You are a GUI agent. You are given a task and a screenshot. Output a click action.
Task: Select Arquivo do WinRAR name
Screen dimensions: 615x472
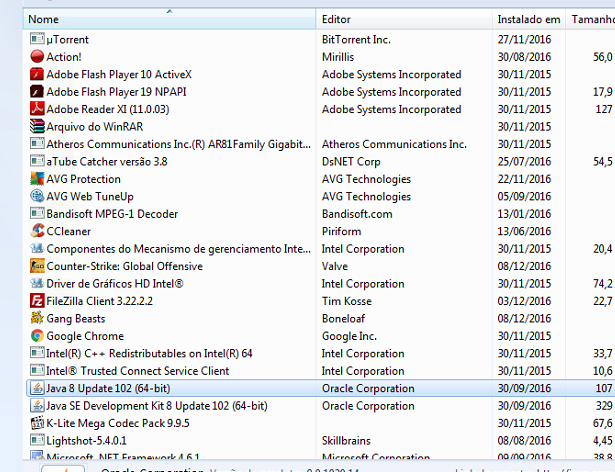tap(95, 127)
